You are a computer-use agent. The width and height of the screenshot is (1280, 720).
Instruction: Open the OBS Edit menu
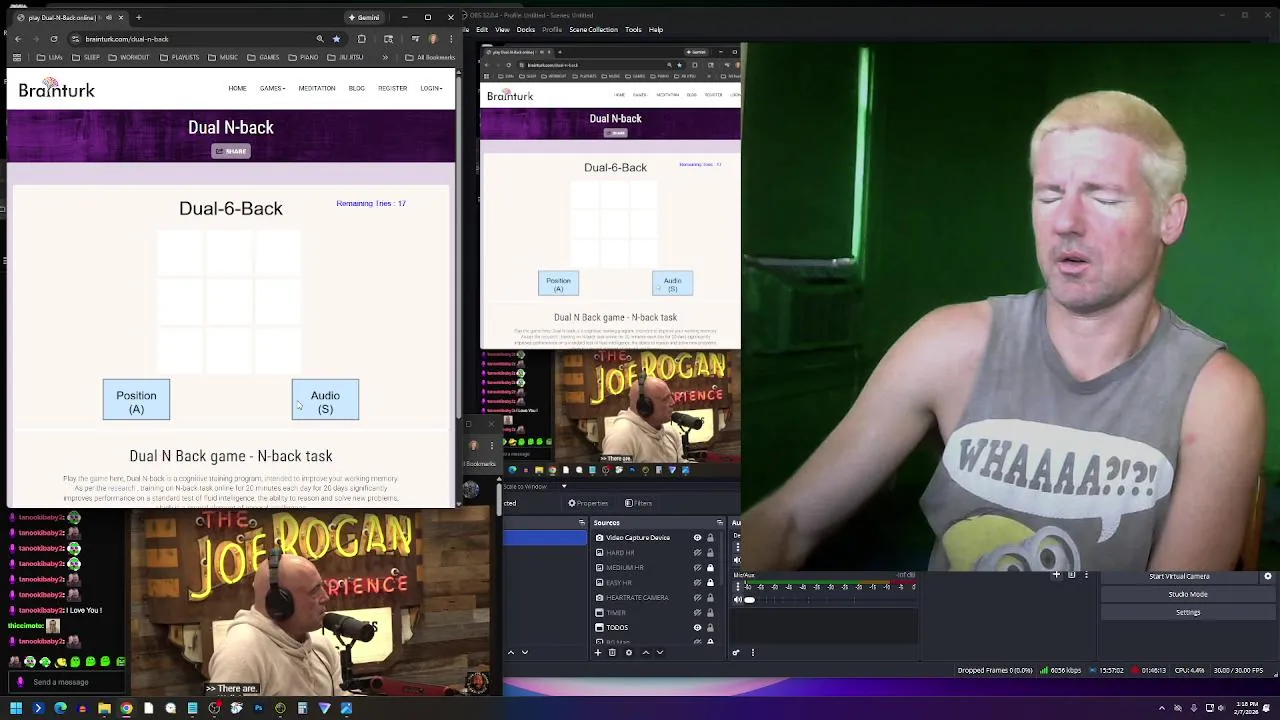tap(482, 30)
